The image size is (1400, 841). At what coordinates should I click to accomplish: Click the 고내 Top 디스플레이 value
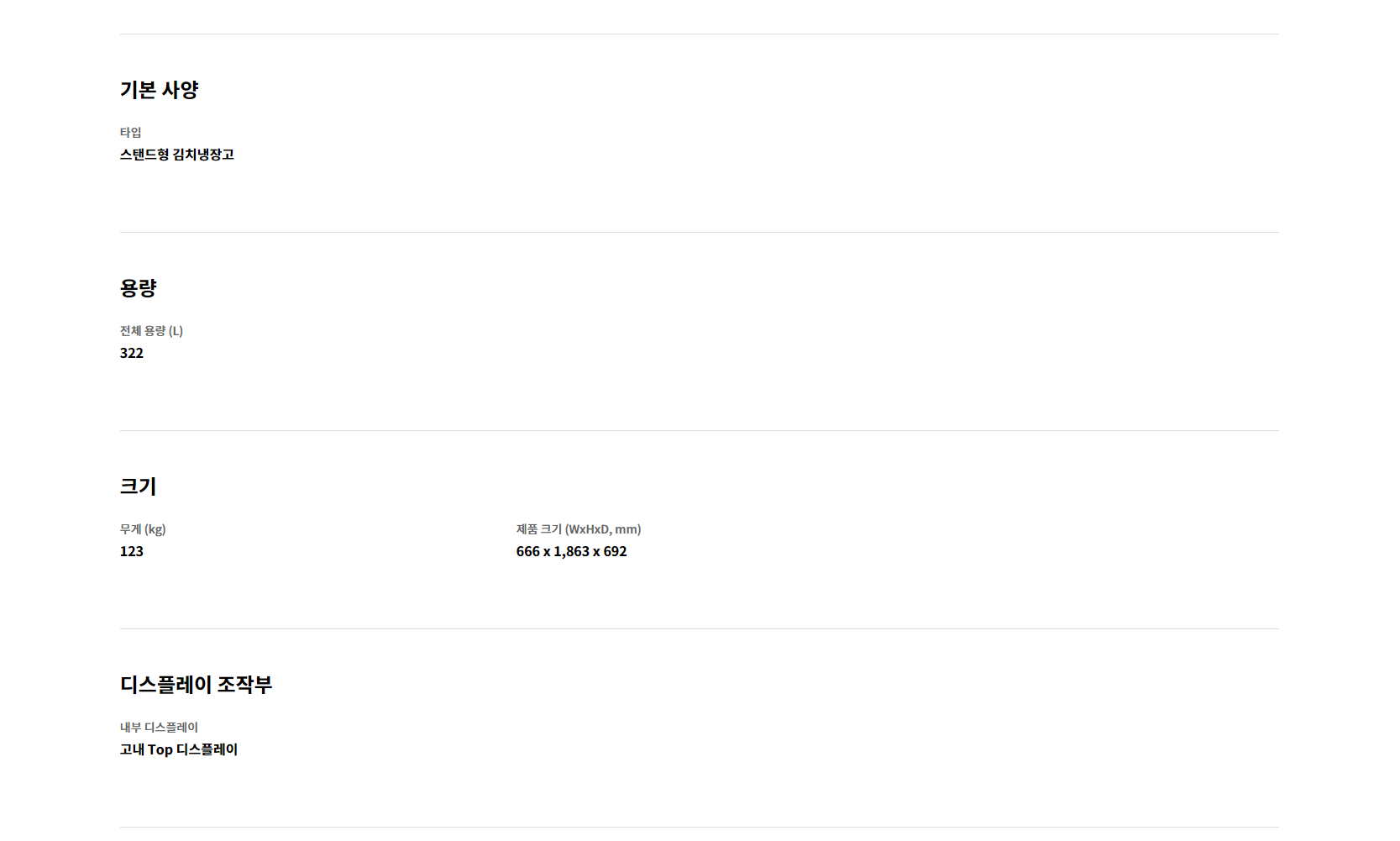coord(179,749)
